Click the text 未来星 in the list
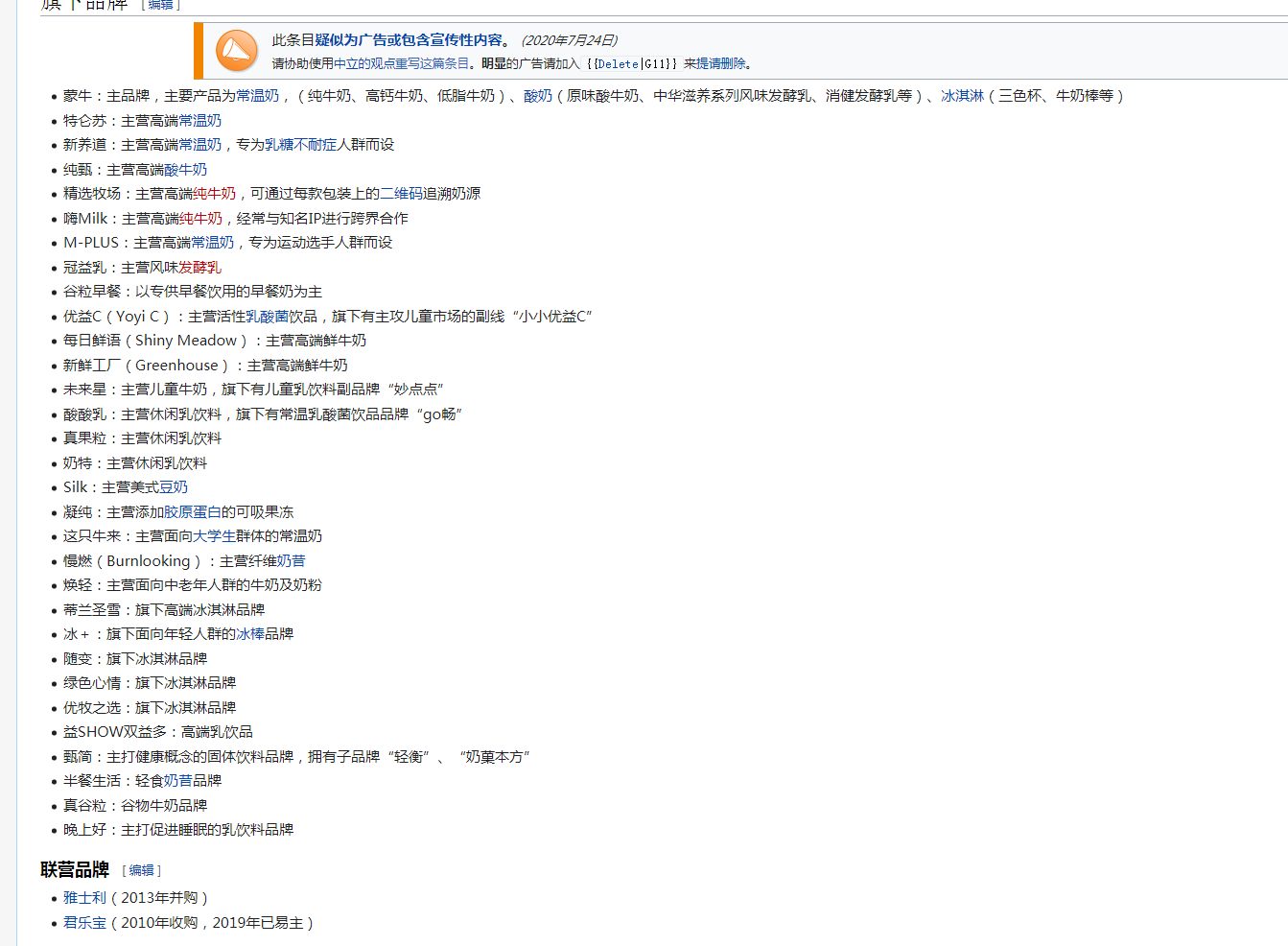Image resolution: width=1288 pixels, height=946 pixels. click(x=84, y=390)
